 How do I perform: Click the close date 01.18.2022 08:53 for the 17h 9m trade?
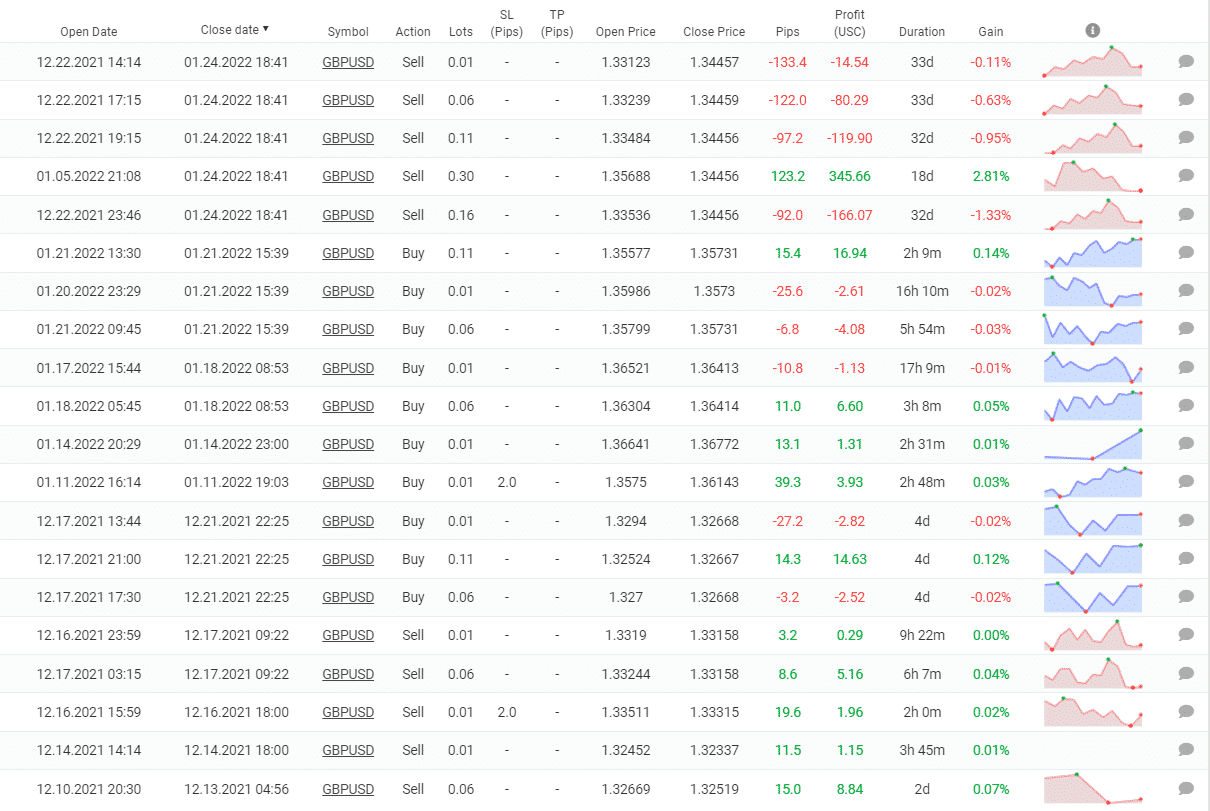coord(236,368)
